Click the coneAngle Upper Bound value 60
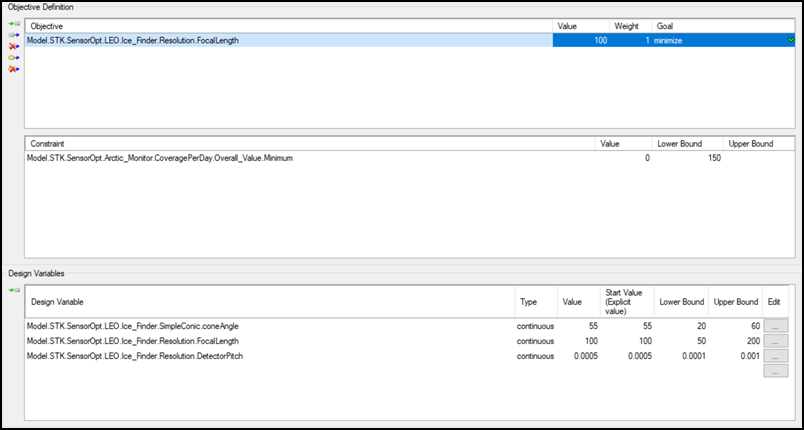This screenshot has width=804, height=430. click(x=736, y=326)
